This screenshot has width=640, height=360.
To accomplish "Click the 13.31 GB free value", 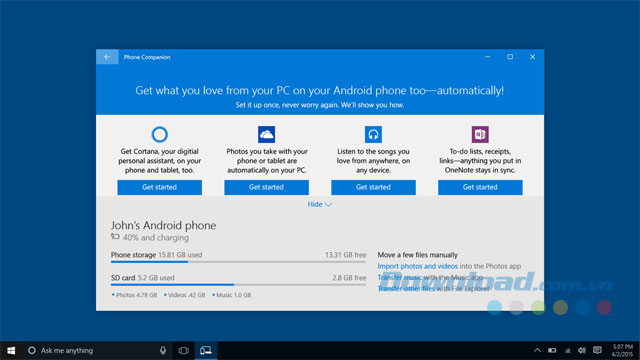I will (345, 255).
